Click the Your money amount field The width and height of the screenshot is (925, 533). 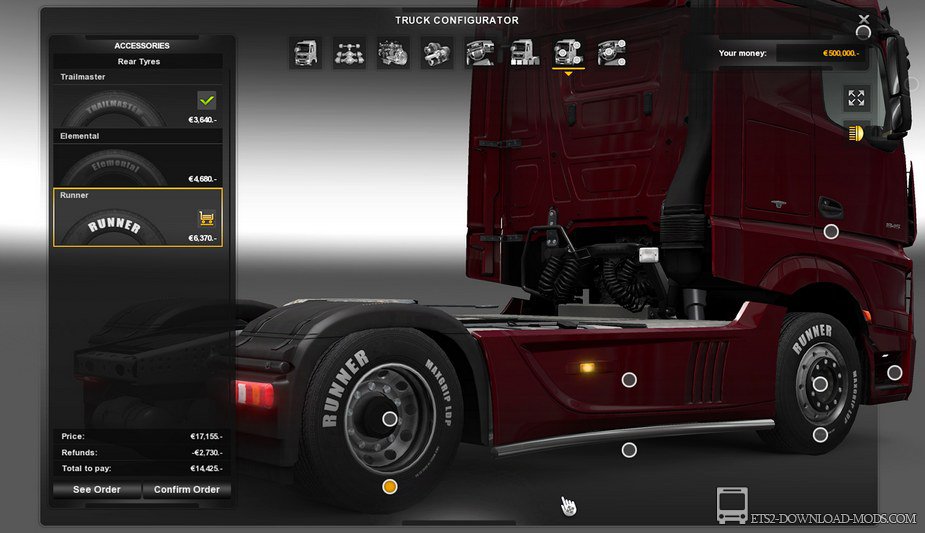[x=820, y=53]
